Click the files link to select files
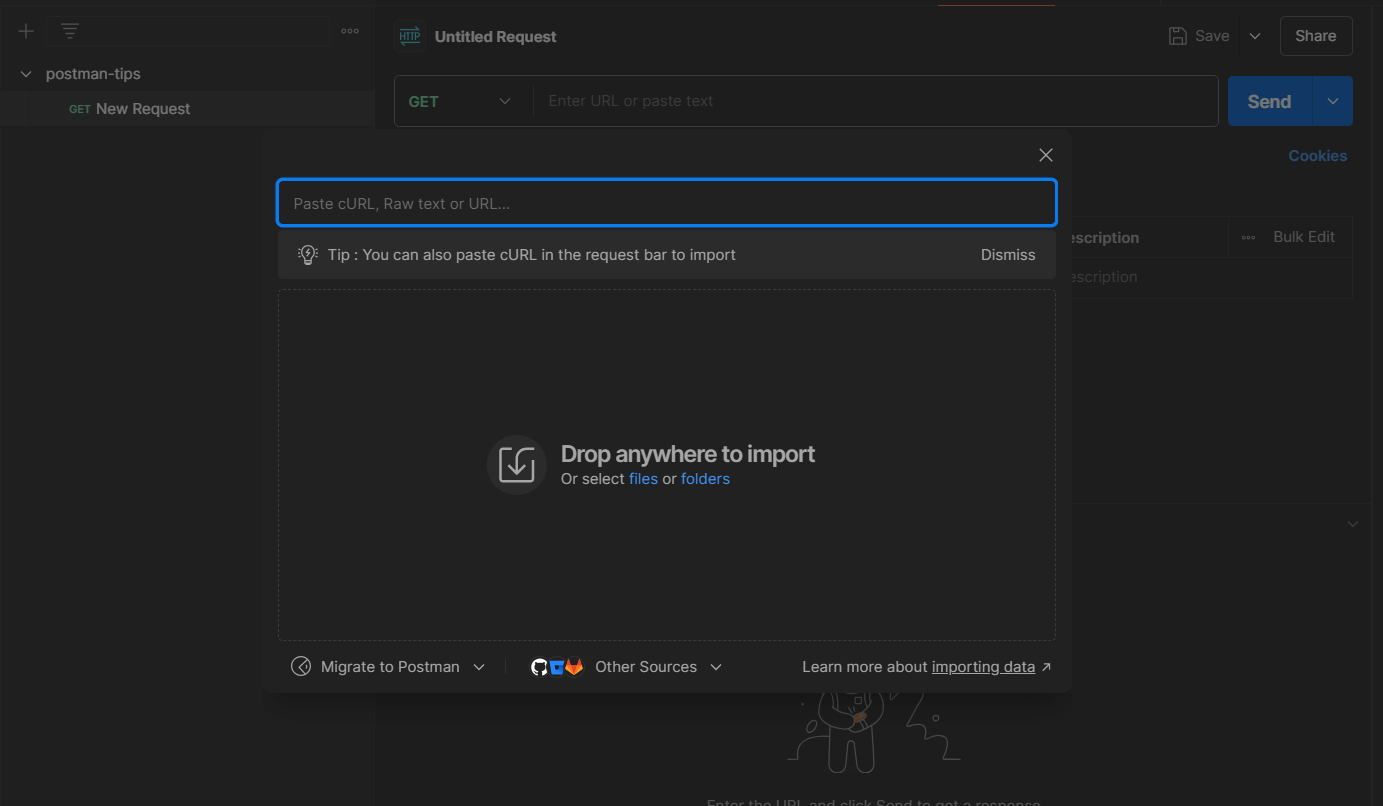Screen dimensions: 1383x806 point(643,479)
